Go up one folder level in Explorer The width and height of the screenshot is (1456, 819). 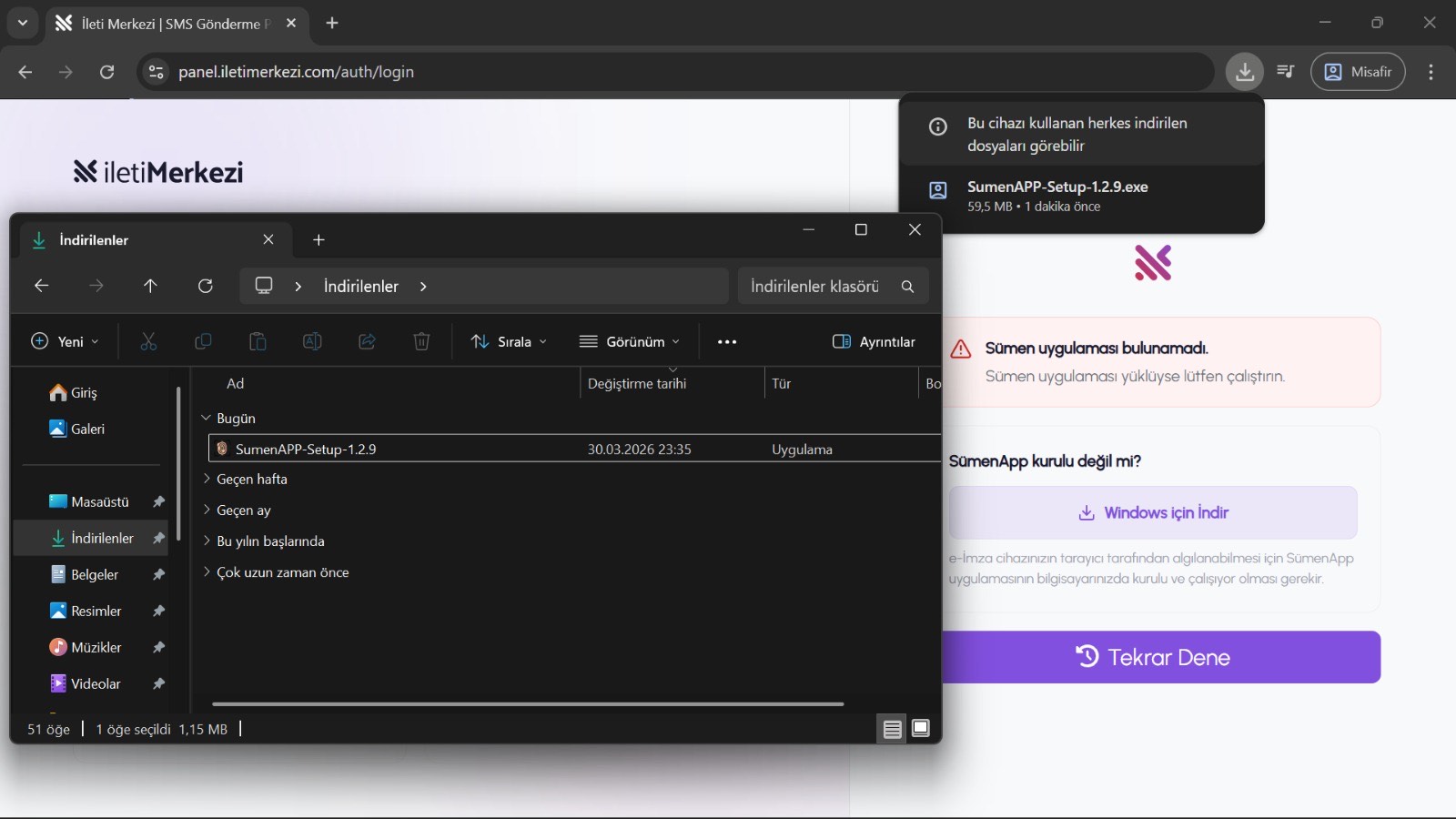(x=150, y=286)
